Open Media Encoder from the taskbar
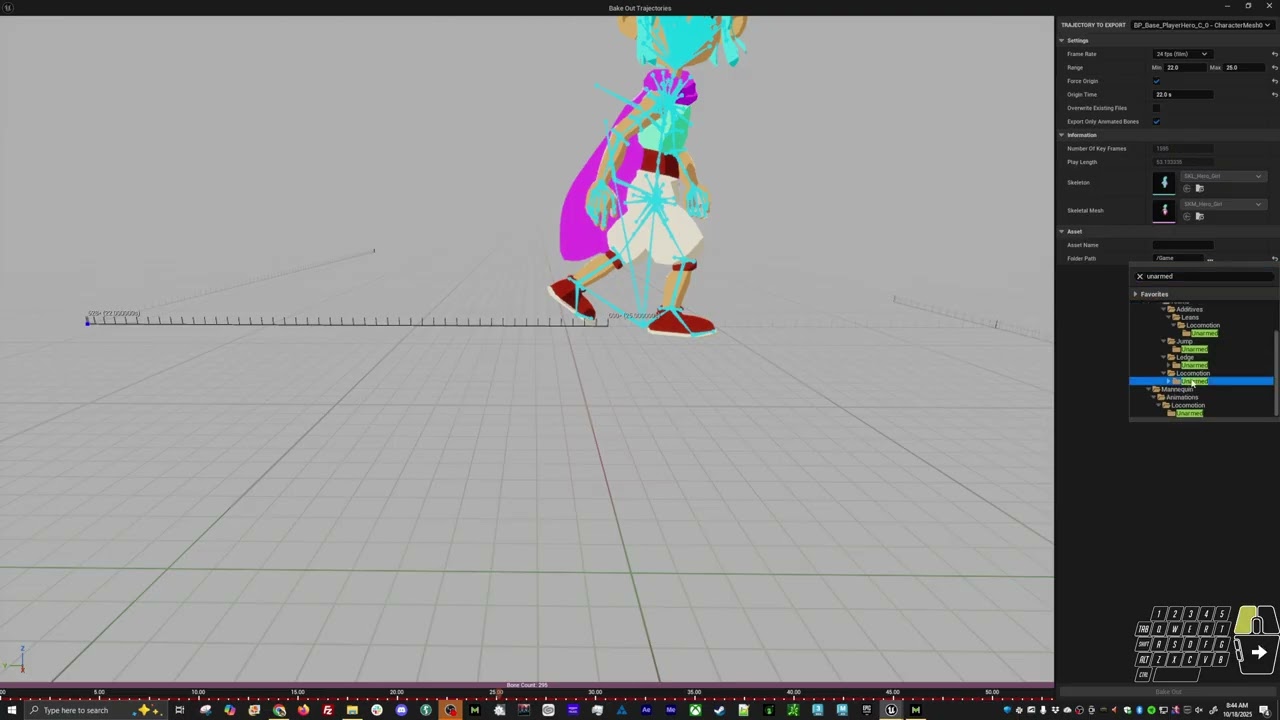The height and width of the screenshot is (720, 1280). click(x=670, y=710)
